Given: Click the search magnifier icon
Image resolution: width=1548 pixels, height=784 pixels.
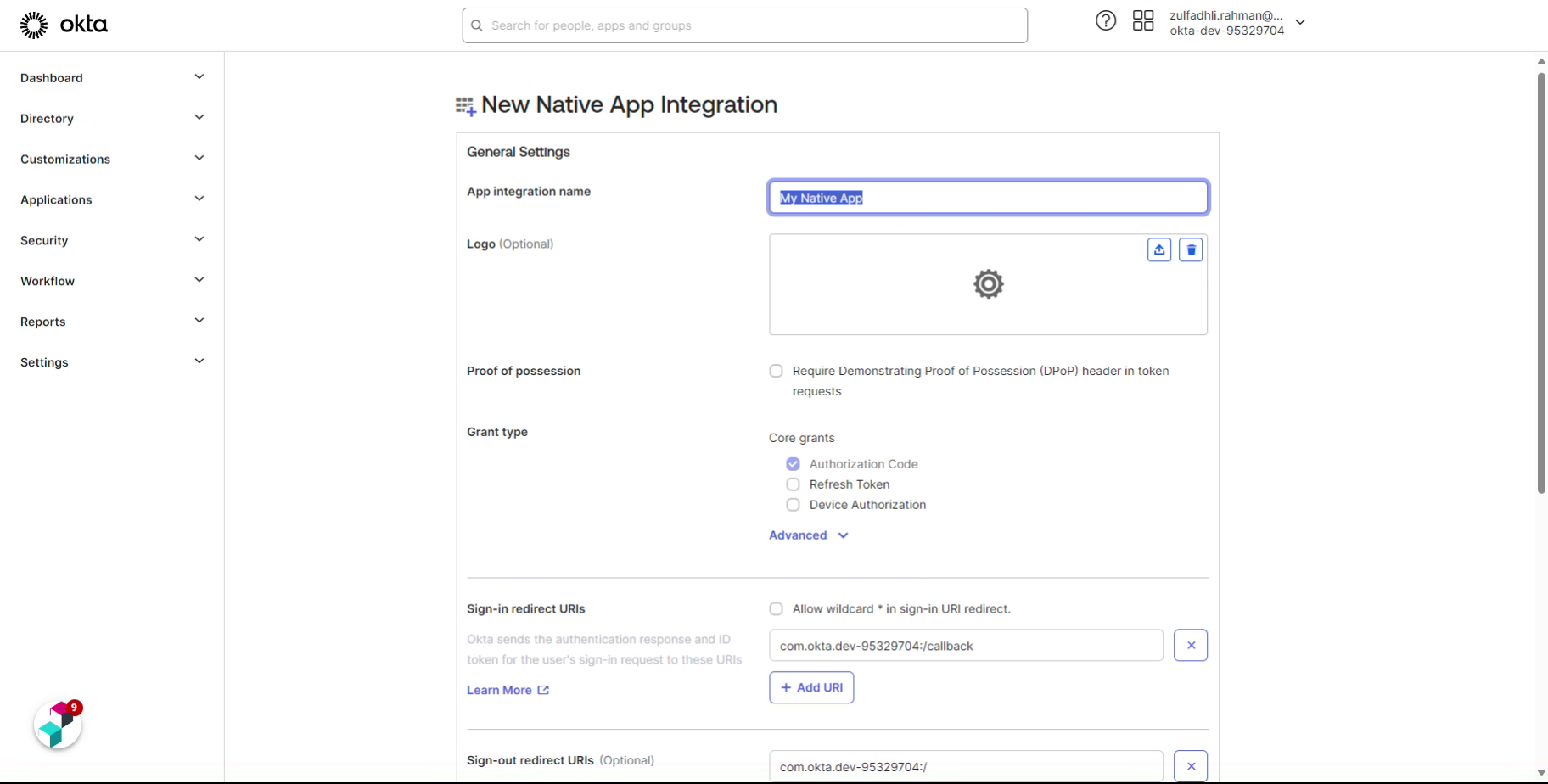Looking at the screenshot, I should 477,25.
